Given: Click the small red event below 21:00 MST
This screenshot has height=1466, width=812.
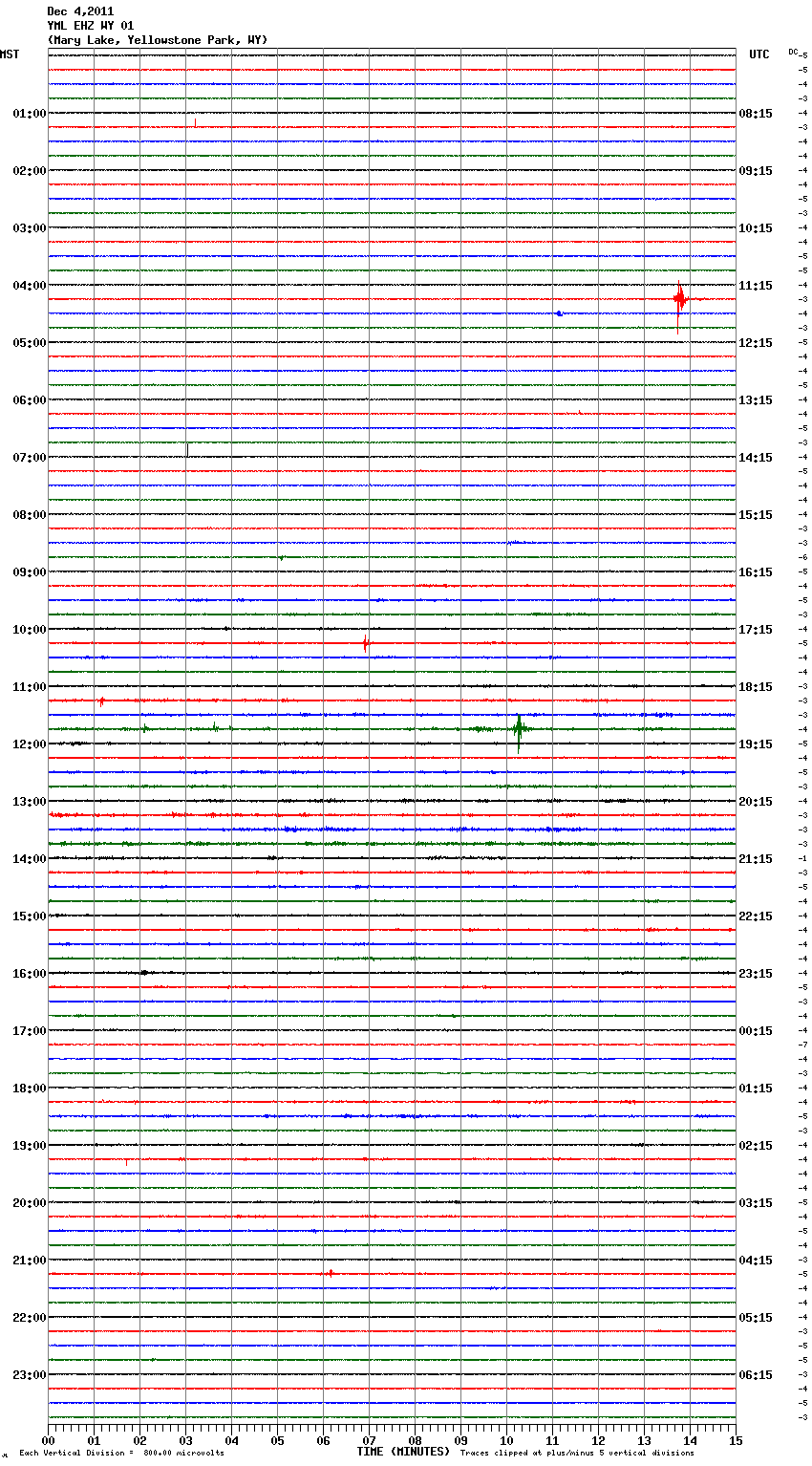Looking at the screenshot, I should tap(331, 1273).
